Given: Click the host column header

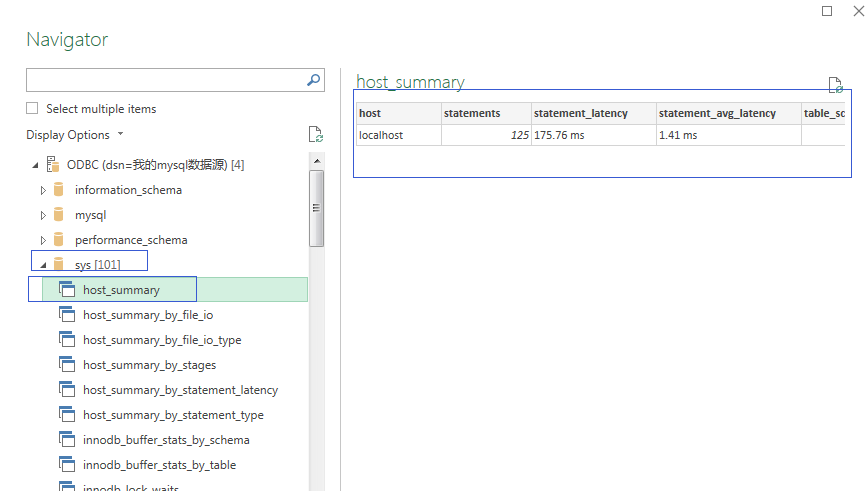Looking at the screenshot, I should (x=399, y=113).
